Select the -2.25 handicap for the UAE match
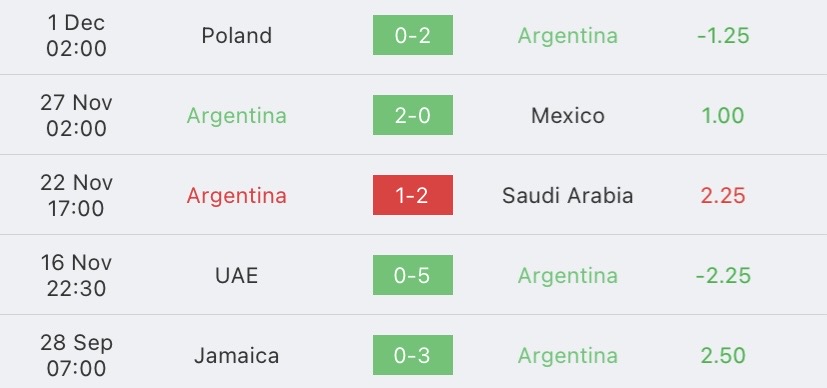The image size is (827, 388). 723,276
